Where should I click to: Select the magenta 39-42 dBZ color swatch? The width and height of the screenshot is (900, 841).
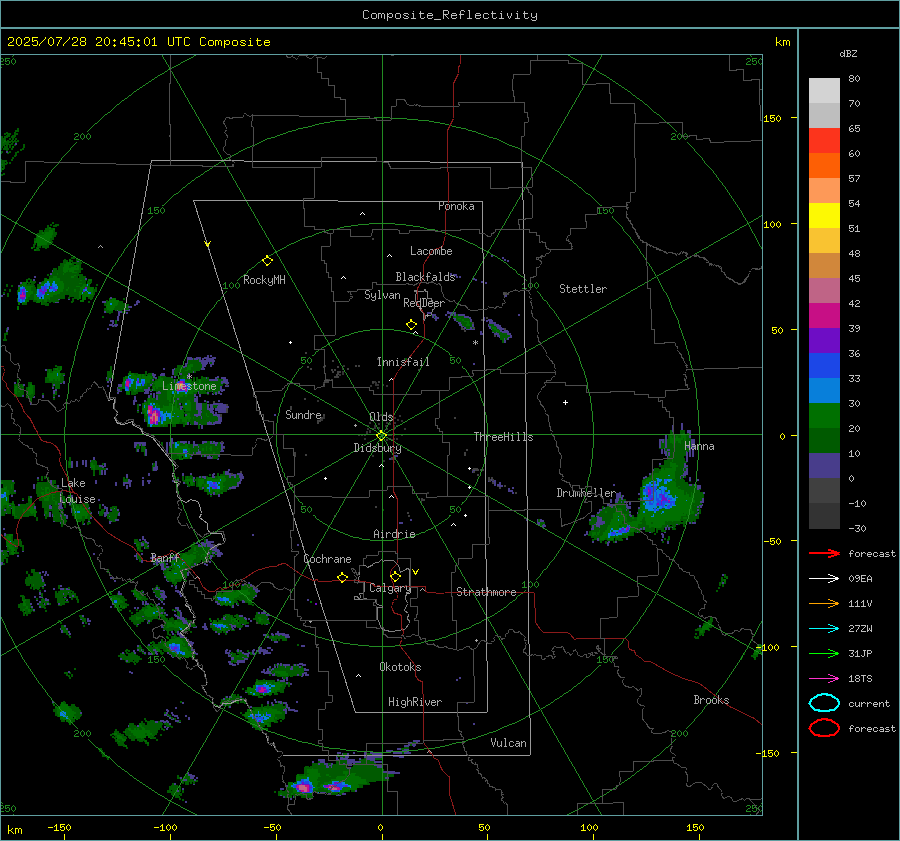tap(824, 316)
